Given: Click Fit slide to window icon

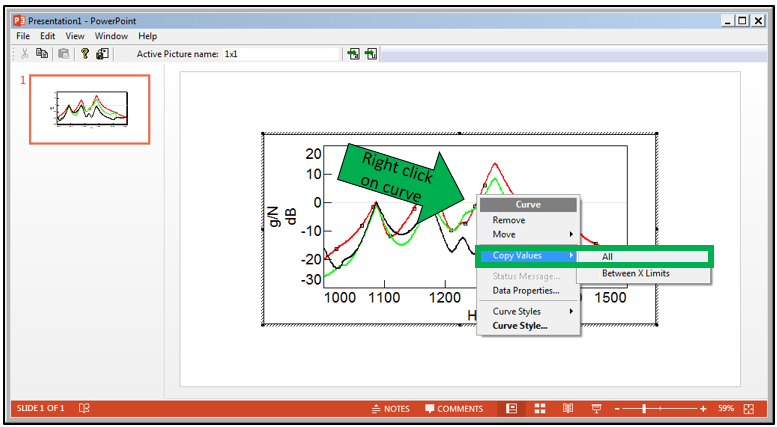Looking at the screenshot, I should point(748,409).
